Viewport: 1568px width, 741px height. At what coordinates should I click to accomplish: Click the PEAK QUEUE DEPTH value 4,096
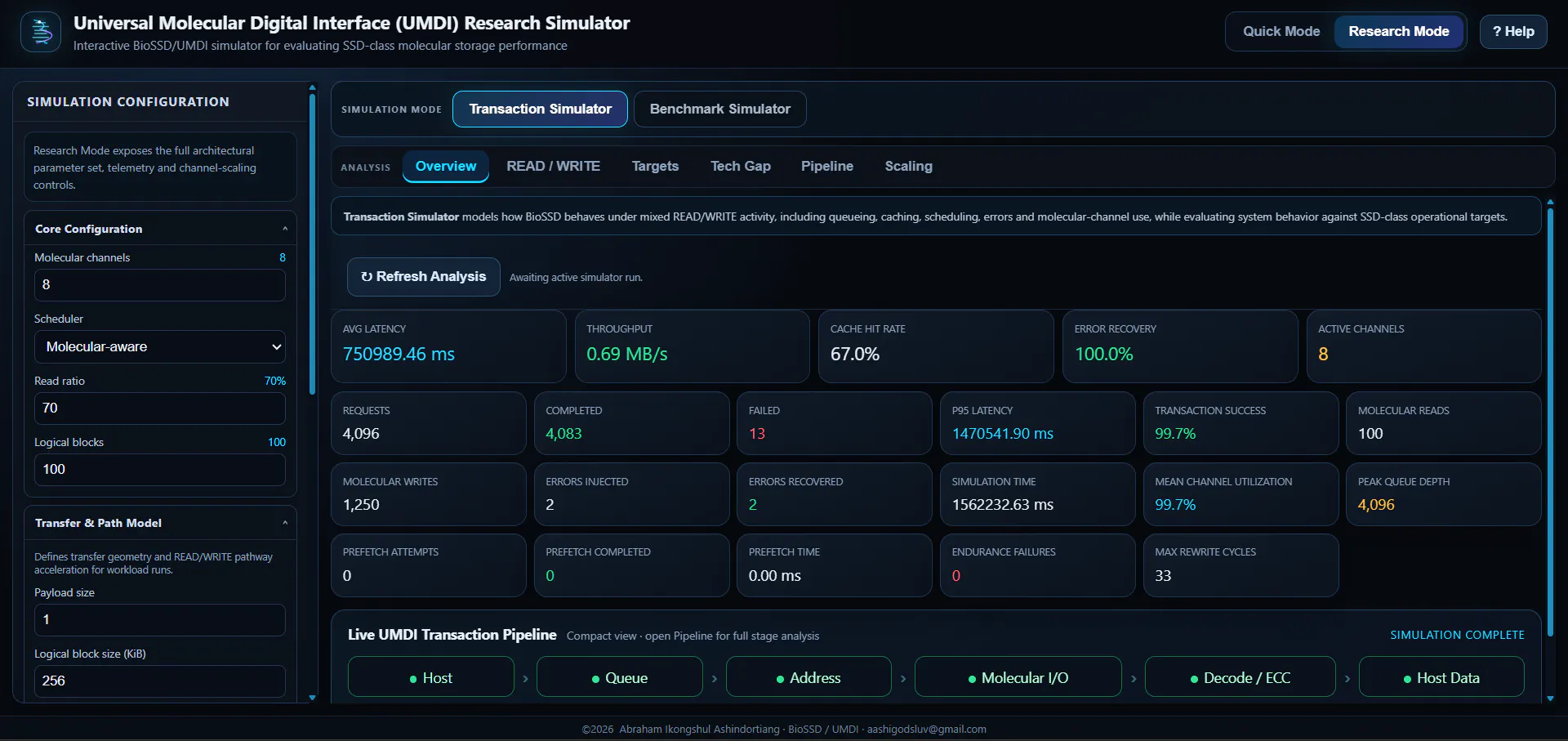(x=1376, y=505)
